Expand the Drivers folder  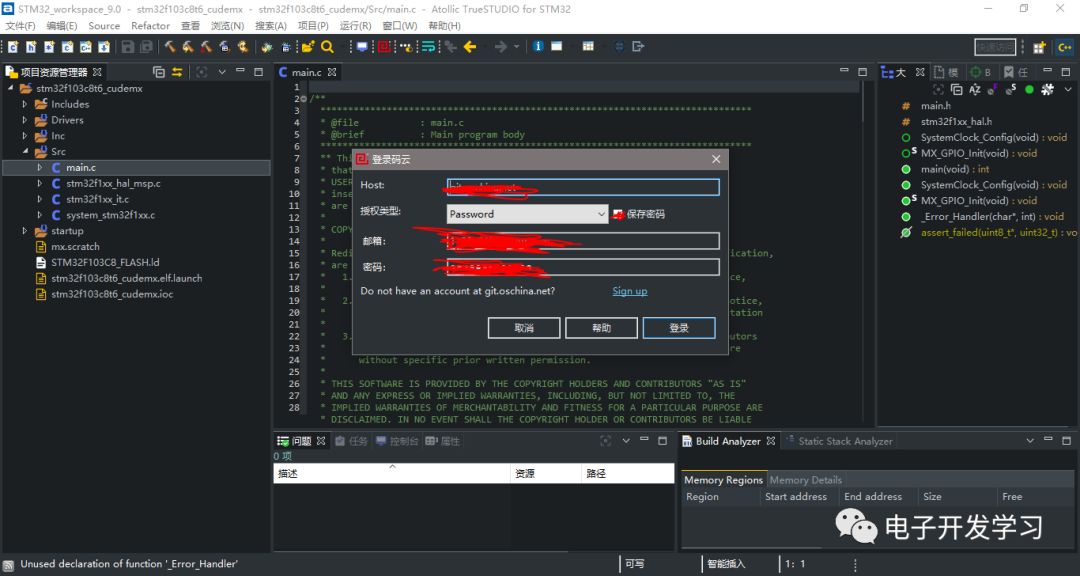[25, 120]
